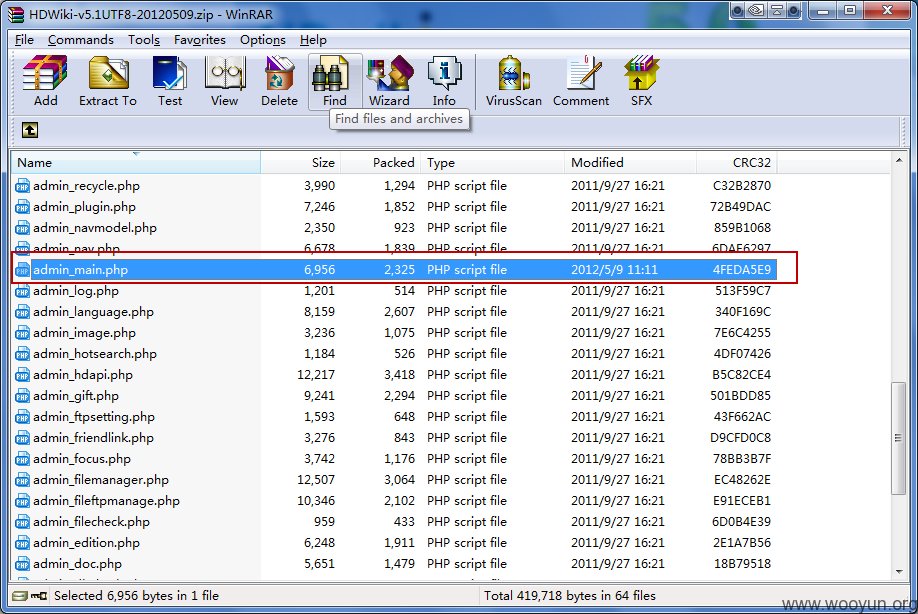Select the admin_main.php file name
The width and height of the screenshot is (918, 614).
point(80,270)
